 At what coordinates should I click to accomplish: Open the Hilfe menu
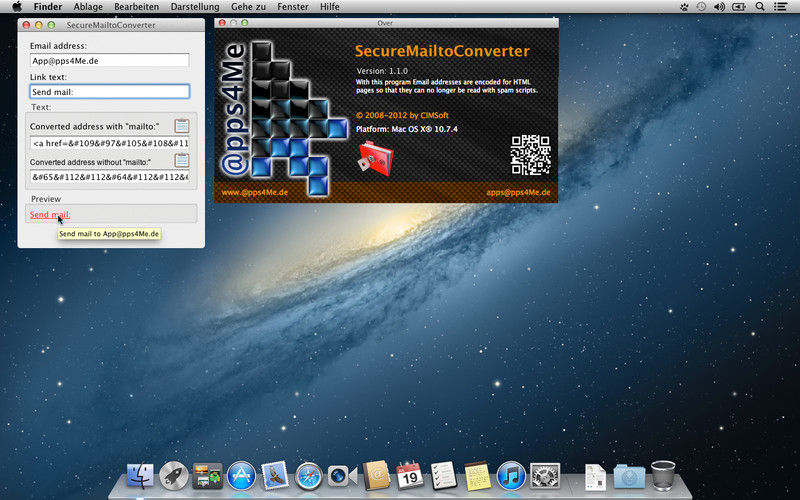(x=330, y=7)
